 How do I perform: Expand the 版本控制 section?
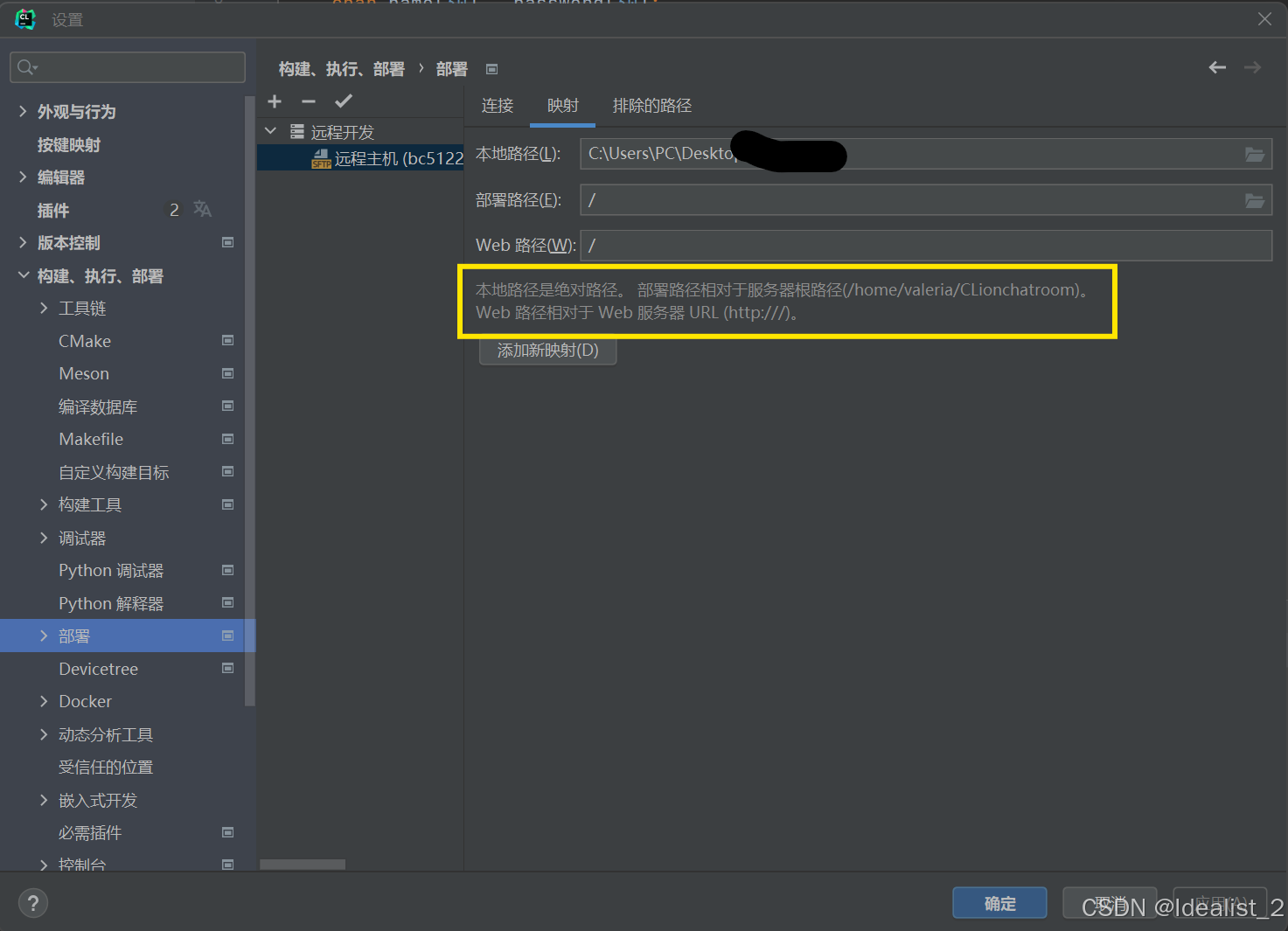click(x=23, y=242)
